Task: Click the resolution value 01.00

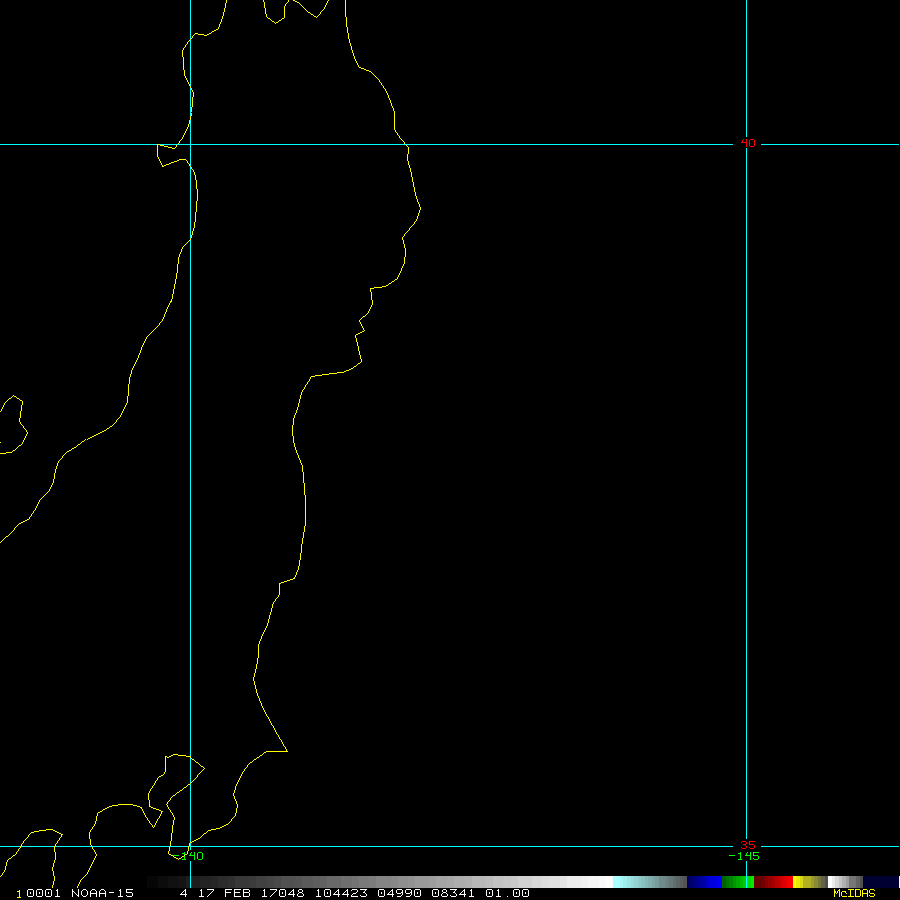Action: point(507,893)
